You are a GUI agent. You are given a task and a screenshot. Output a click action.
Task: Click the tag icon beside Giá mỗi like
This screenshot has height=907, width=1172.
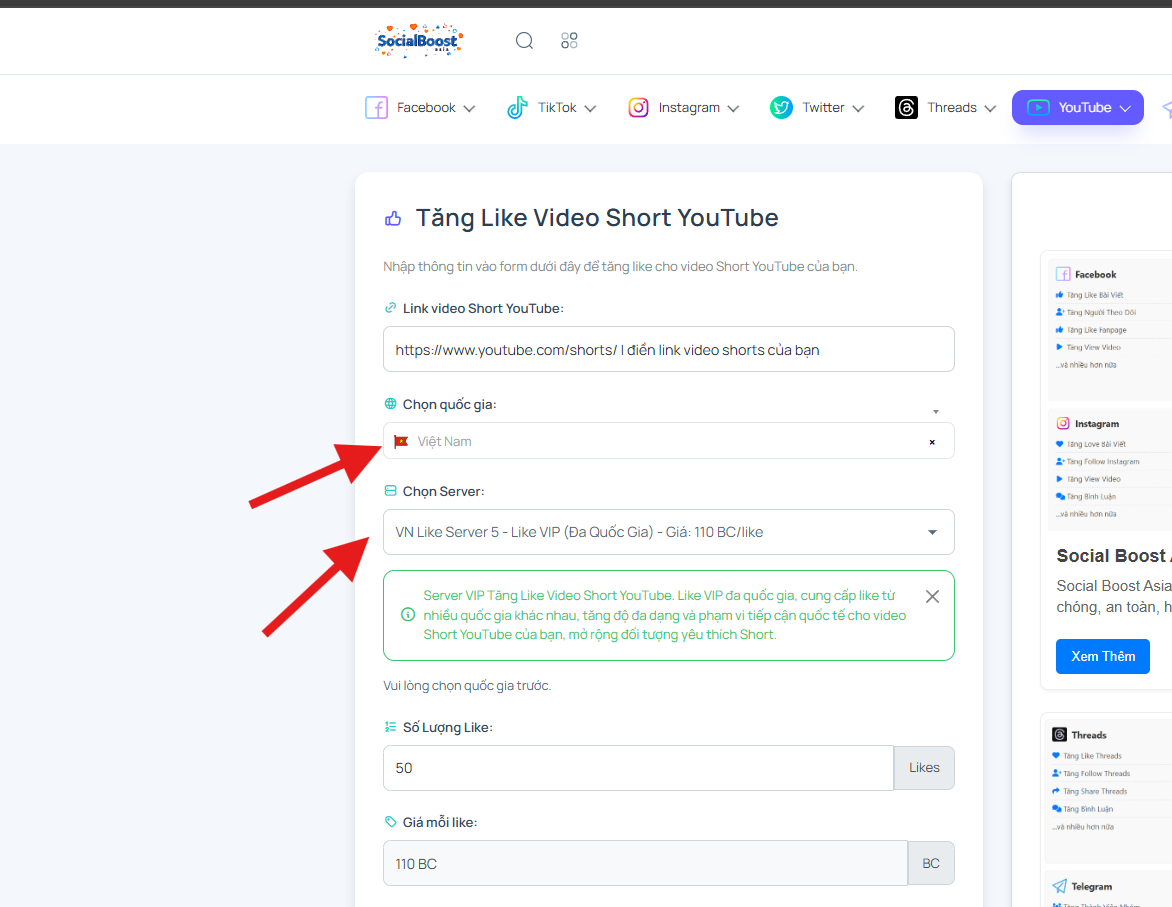(x=390, y=822)
